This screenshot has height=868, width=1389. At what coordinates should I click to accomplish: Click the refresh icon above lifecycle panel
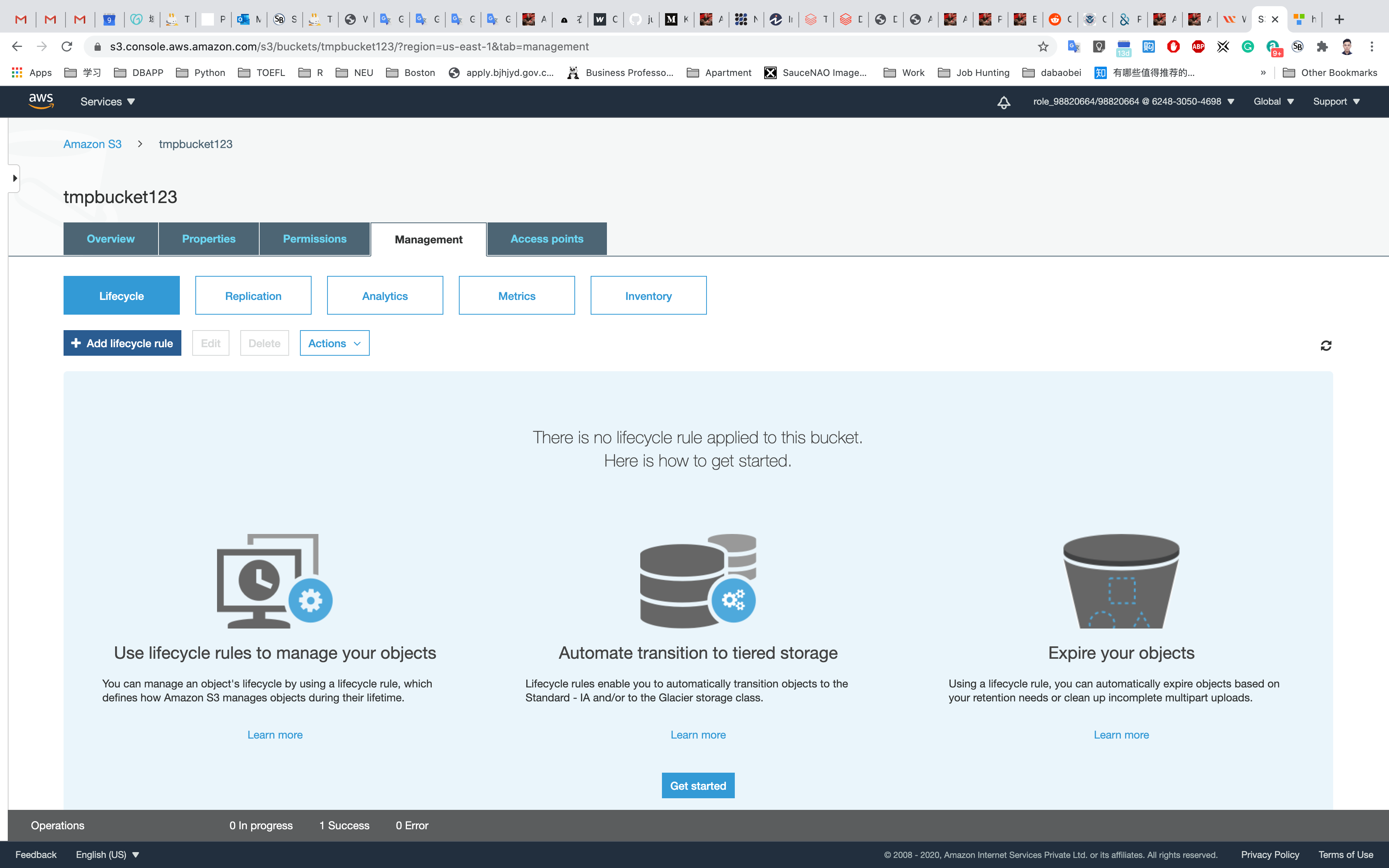pos(1325,346)
